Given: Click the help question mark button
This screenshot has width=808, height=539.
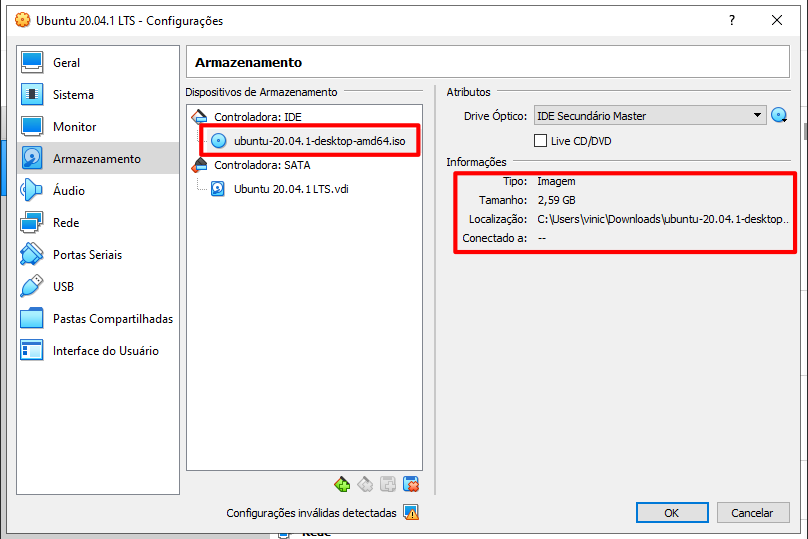Looking at the screenshot, I should pyautogui.click(x=732, y=20).
